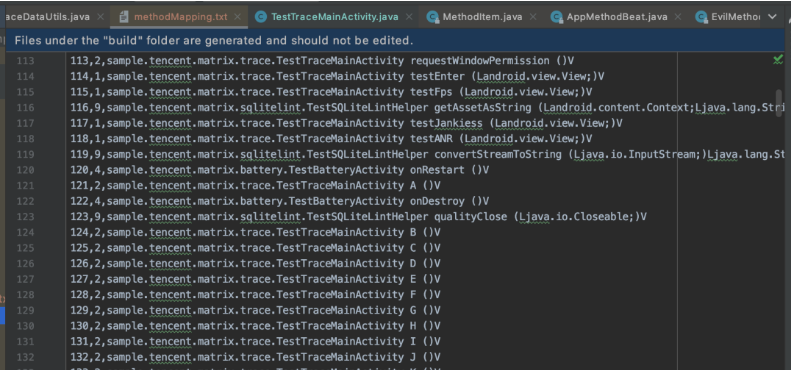Click the text file icon on methodMapping.txt tab
Viewport: 791px width, 370px height.
point(124,17)
